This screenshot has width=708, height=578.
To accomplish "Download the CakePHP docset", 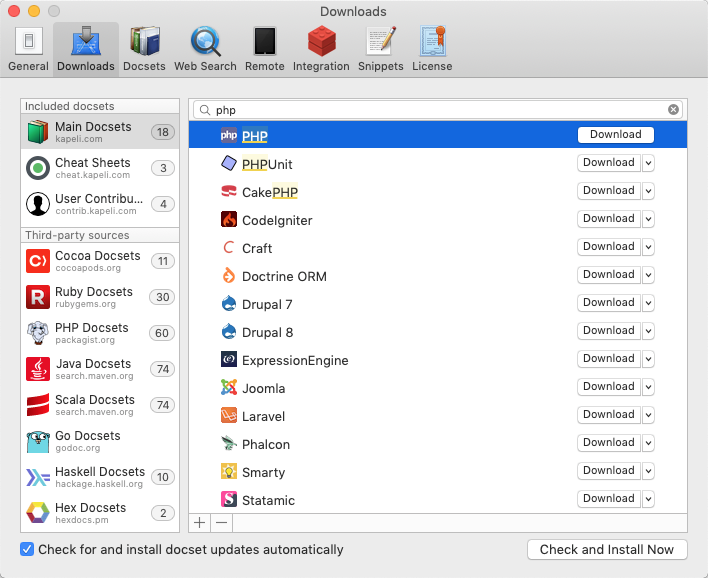I will pos(609,191).
